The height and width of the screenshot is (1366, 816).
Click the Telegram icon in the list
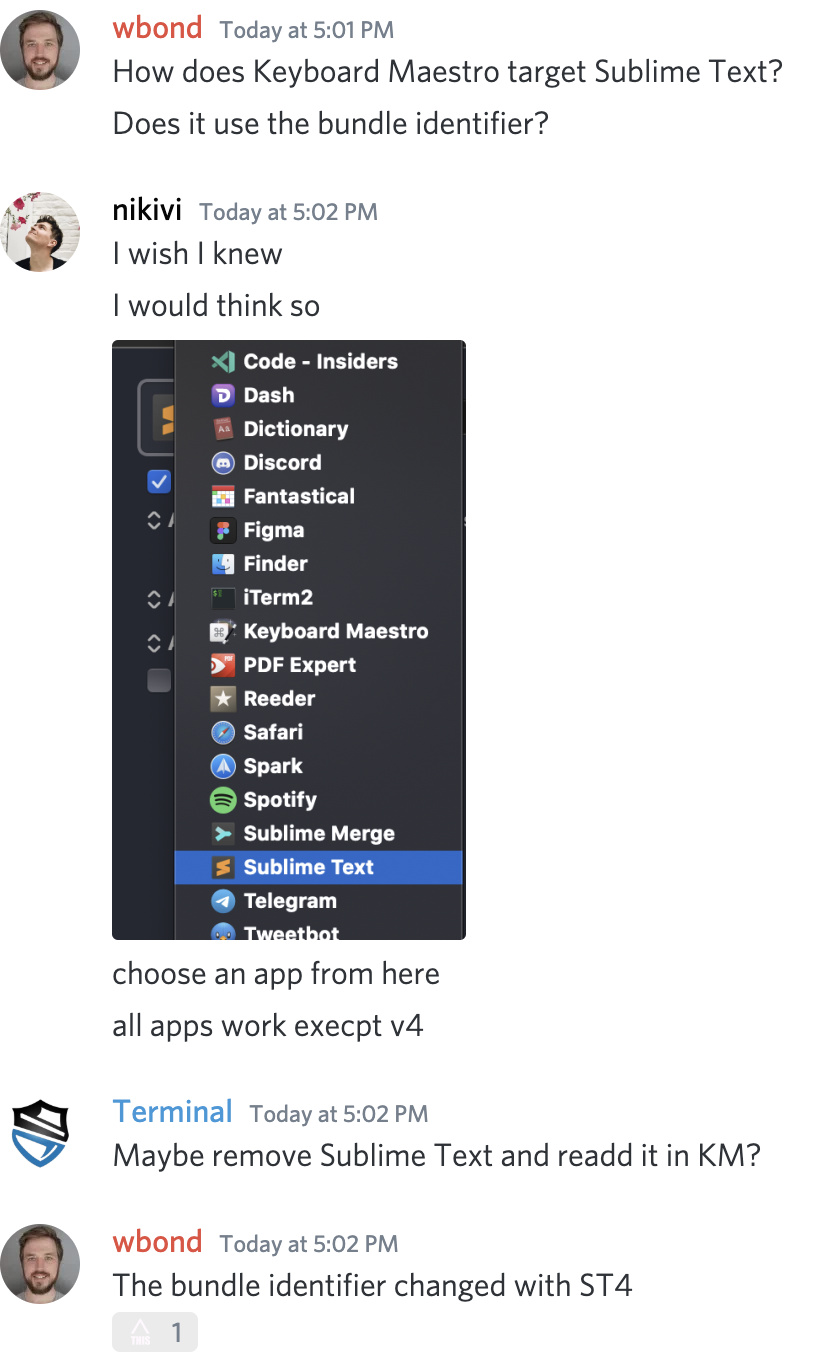coord(223,901)
